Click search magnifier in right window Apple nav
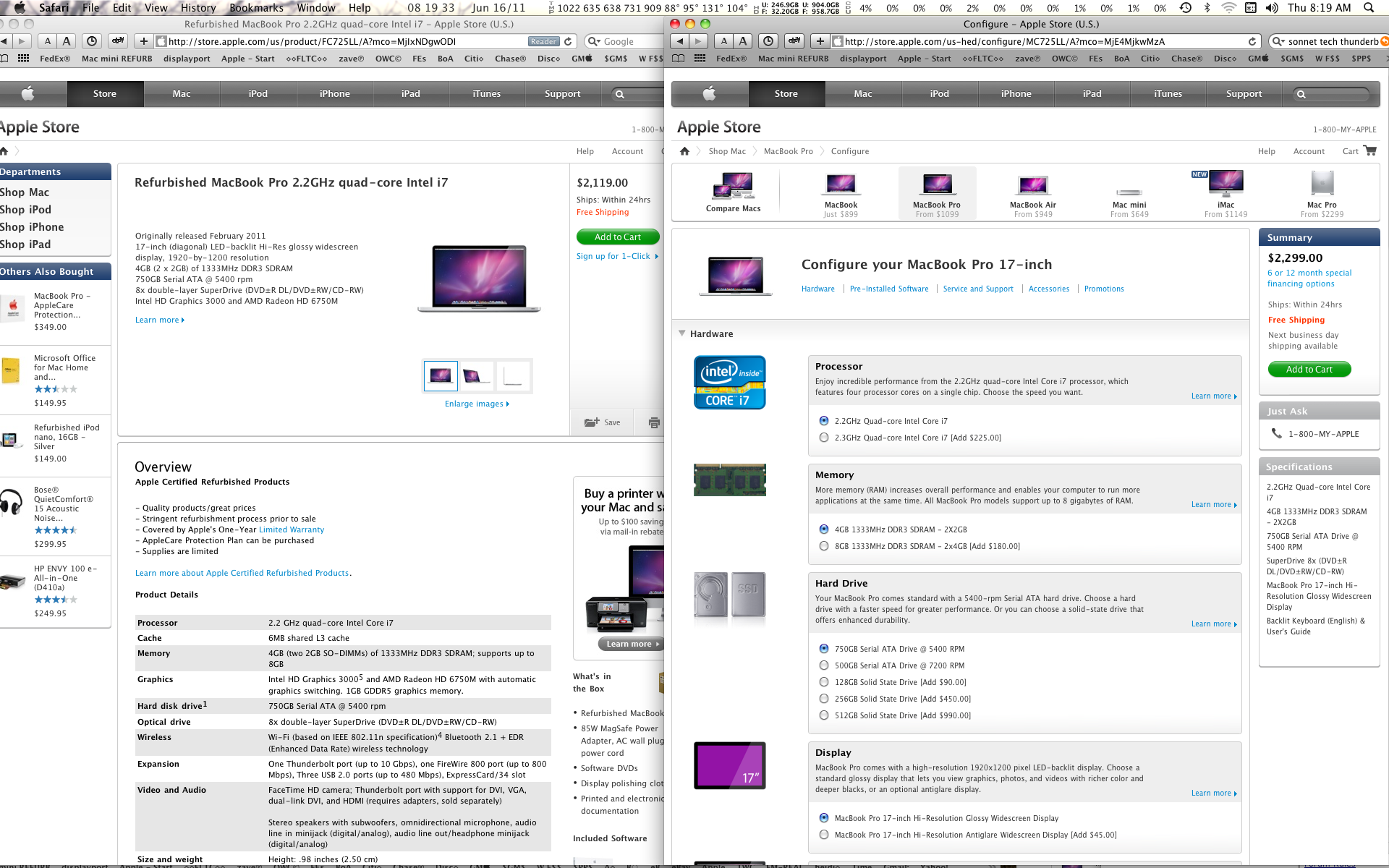Viewport: 1389px width, 868px height. click(x=1301, y=94)
